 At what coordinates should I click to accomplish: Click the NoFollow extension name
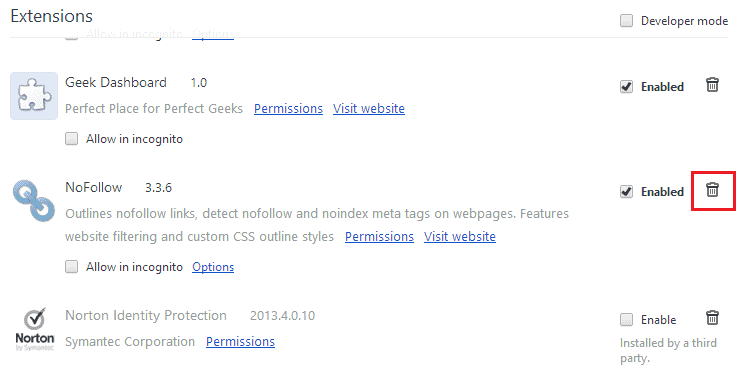(94, 187)
